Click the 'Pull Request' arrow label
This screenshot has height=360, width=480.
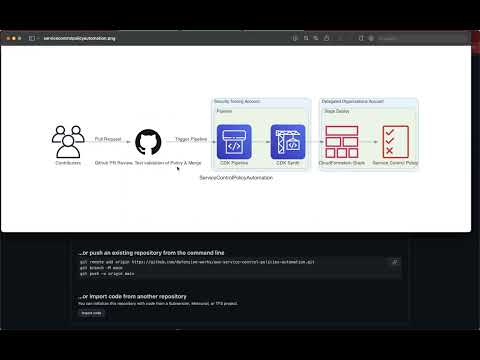pyautogui.click(x=108, y=139)
